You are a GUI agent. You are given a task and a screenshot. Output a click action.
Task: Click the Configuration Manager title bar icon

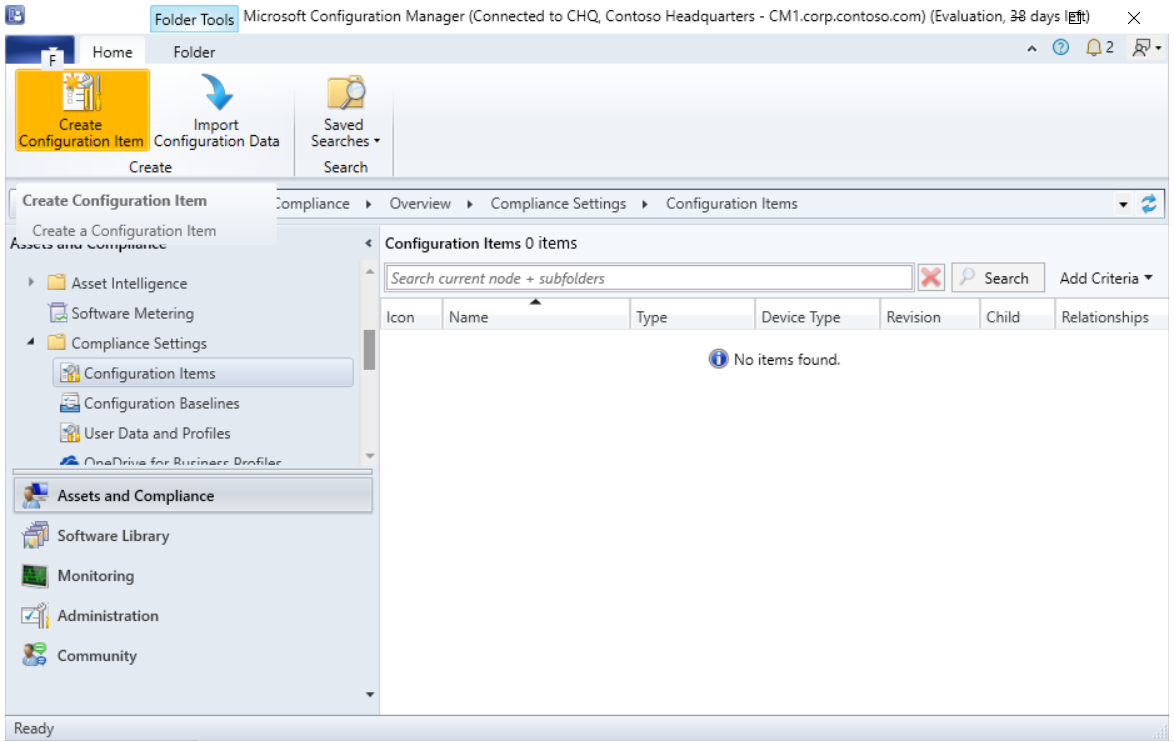coord(16,15)
